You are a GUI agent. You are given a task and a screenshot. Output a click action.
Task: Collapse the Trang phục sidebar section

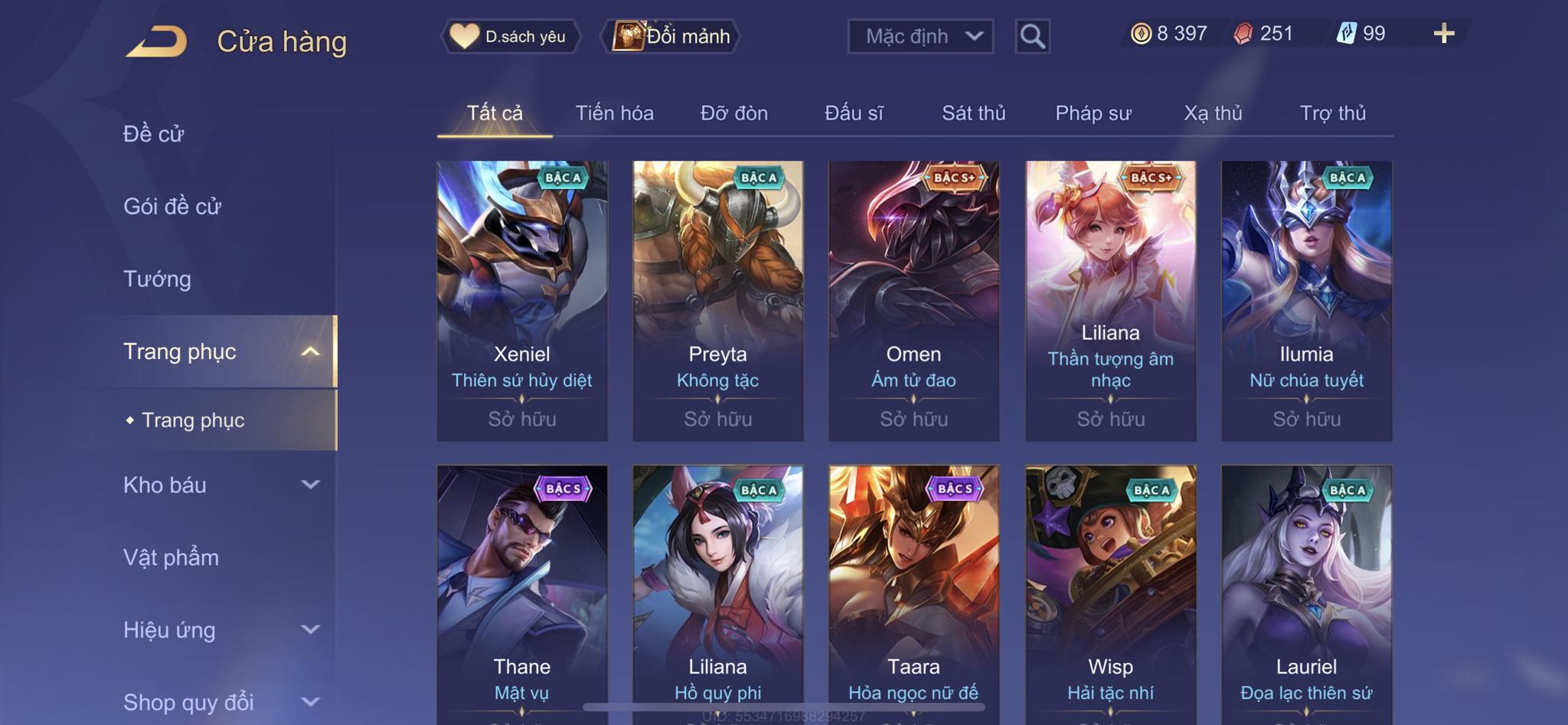click(x=310, y=351)
